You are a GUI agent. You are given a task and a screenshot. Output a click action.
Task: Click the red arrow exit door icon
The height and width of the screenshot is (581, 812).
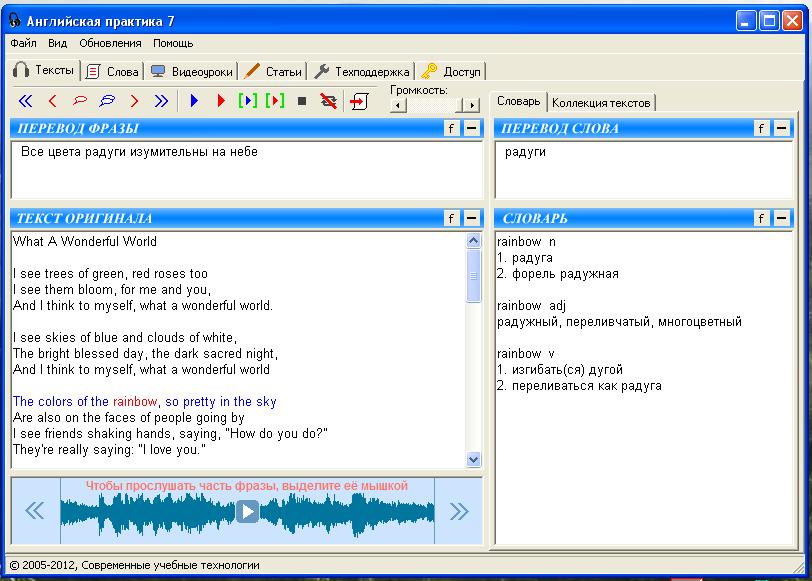[x=359, y=101]
